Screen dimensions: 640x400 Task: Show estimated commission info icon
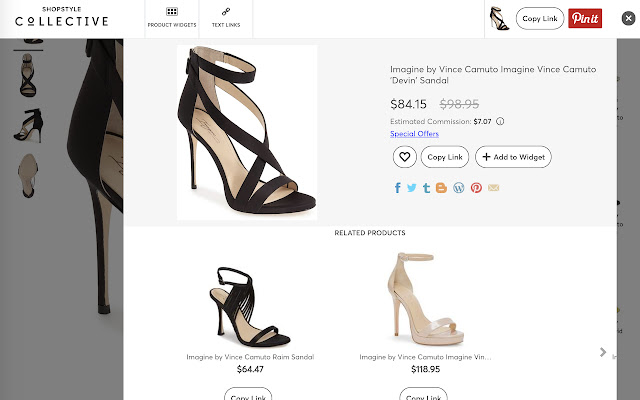(500, 121)
